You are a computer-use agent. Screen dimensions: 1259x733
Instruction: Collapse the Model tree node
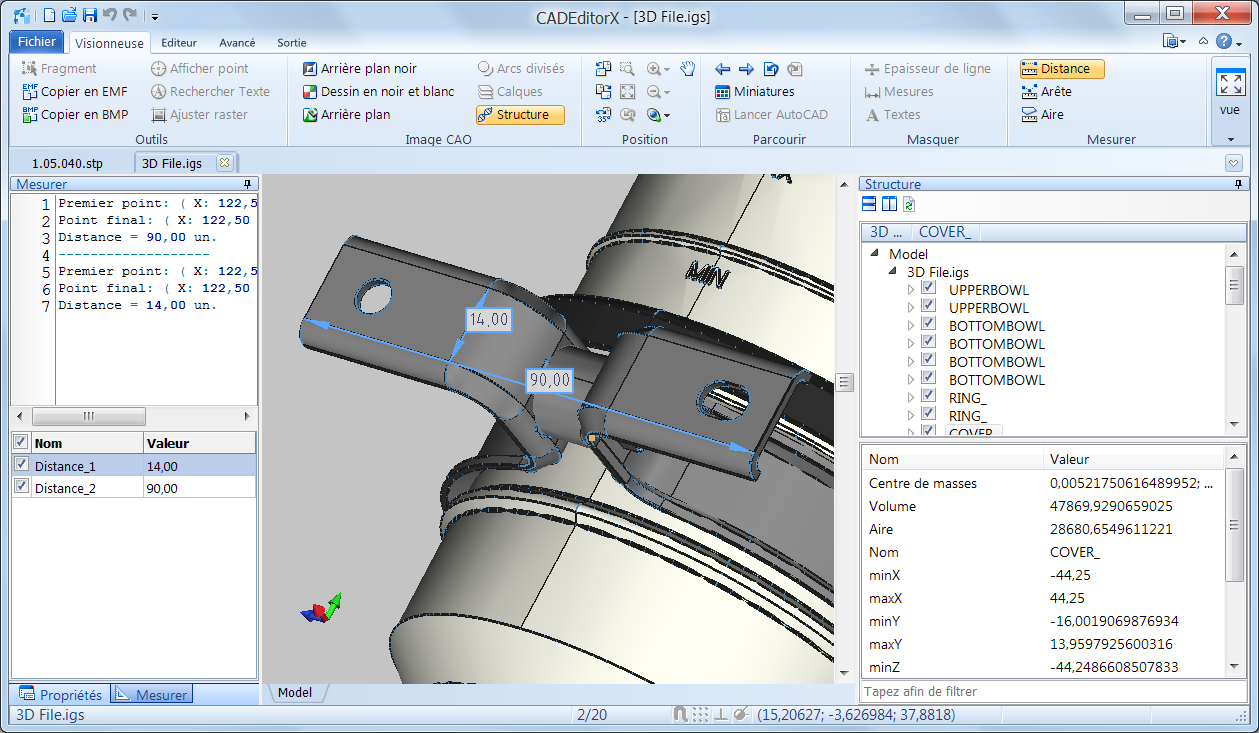click(x=876, y=254)
